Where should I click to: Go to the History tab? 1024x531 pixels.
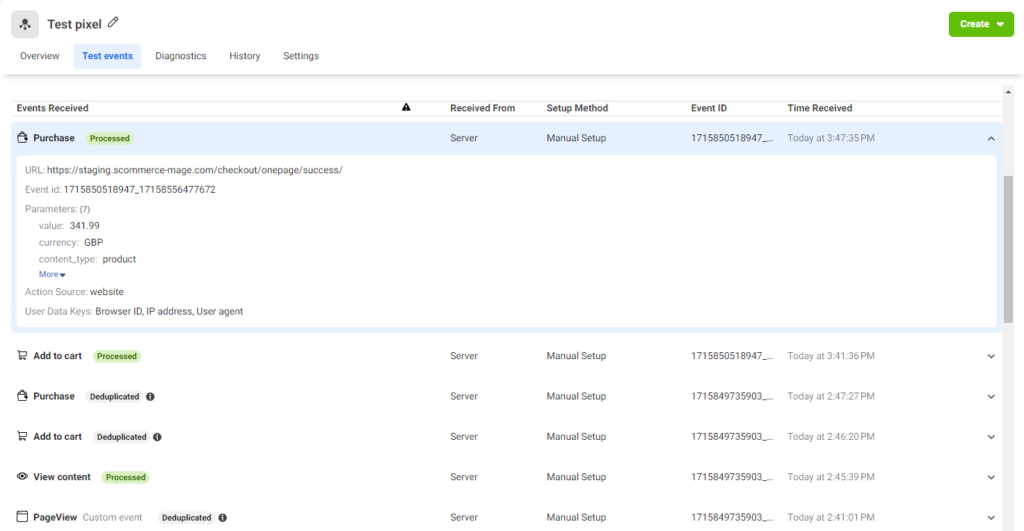pos(245,56)
